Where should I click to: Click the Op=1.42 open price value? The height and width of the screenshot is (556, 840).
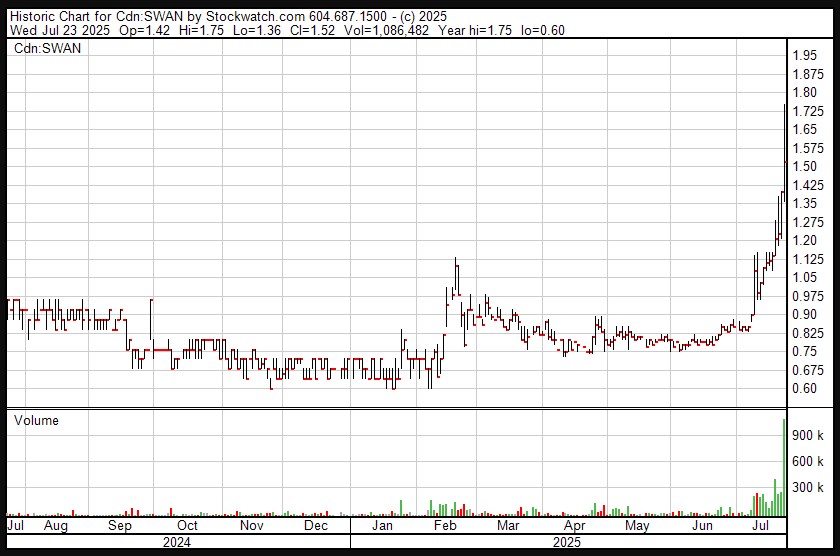coord(145,30)
